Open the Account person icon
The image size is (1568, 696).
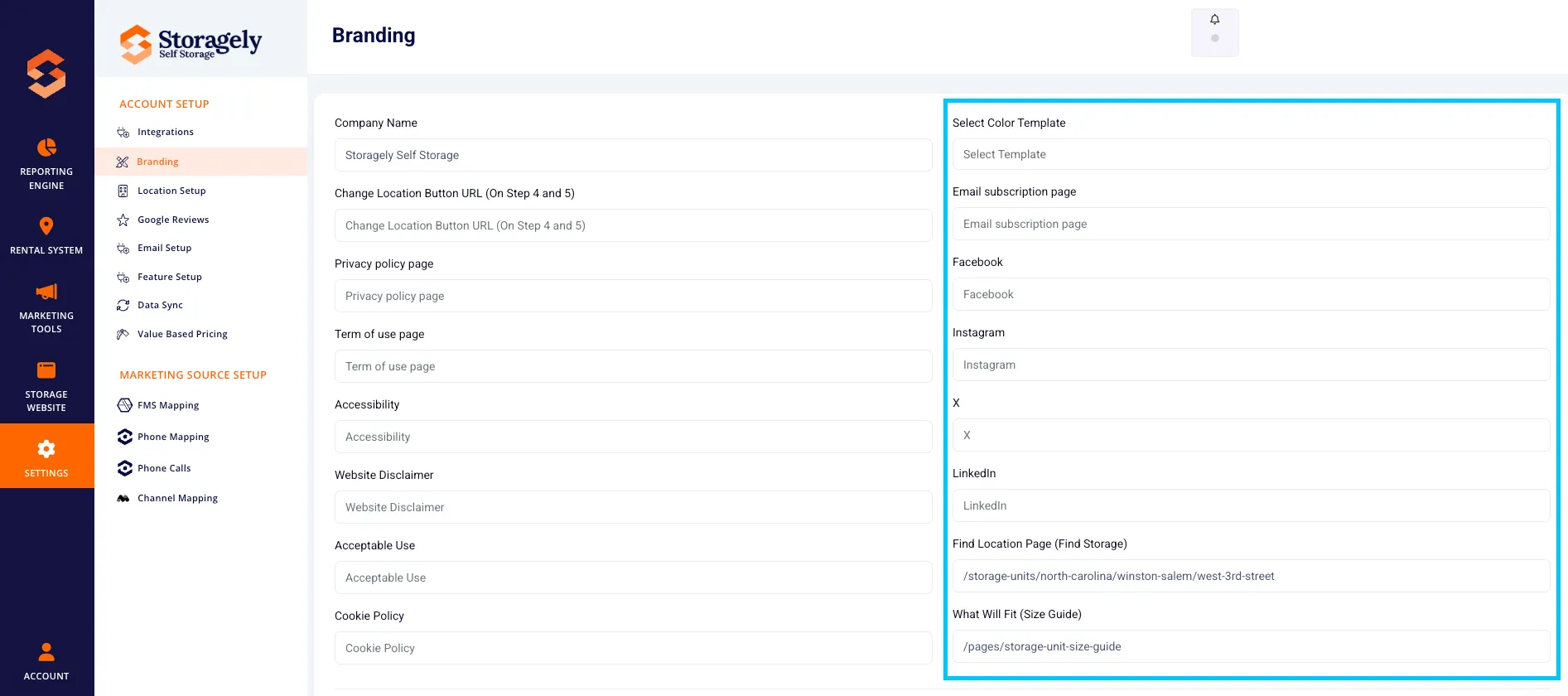[x=46, y=652]
